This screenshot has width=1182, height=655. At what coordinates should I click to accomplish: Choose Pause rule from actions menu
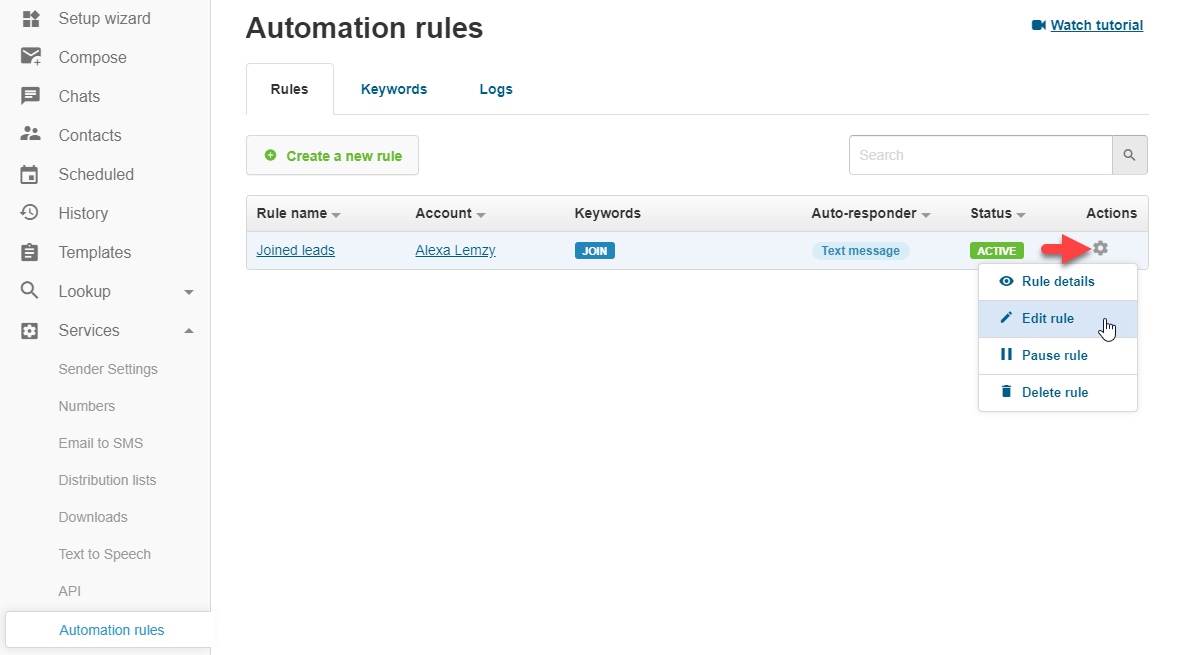point(1058,355)
